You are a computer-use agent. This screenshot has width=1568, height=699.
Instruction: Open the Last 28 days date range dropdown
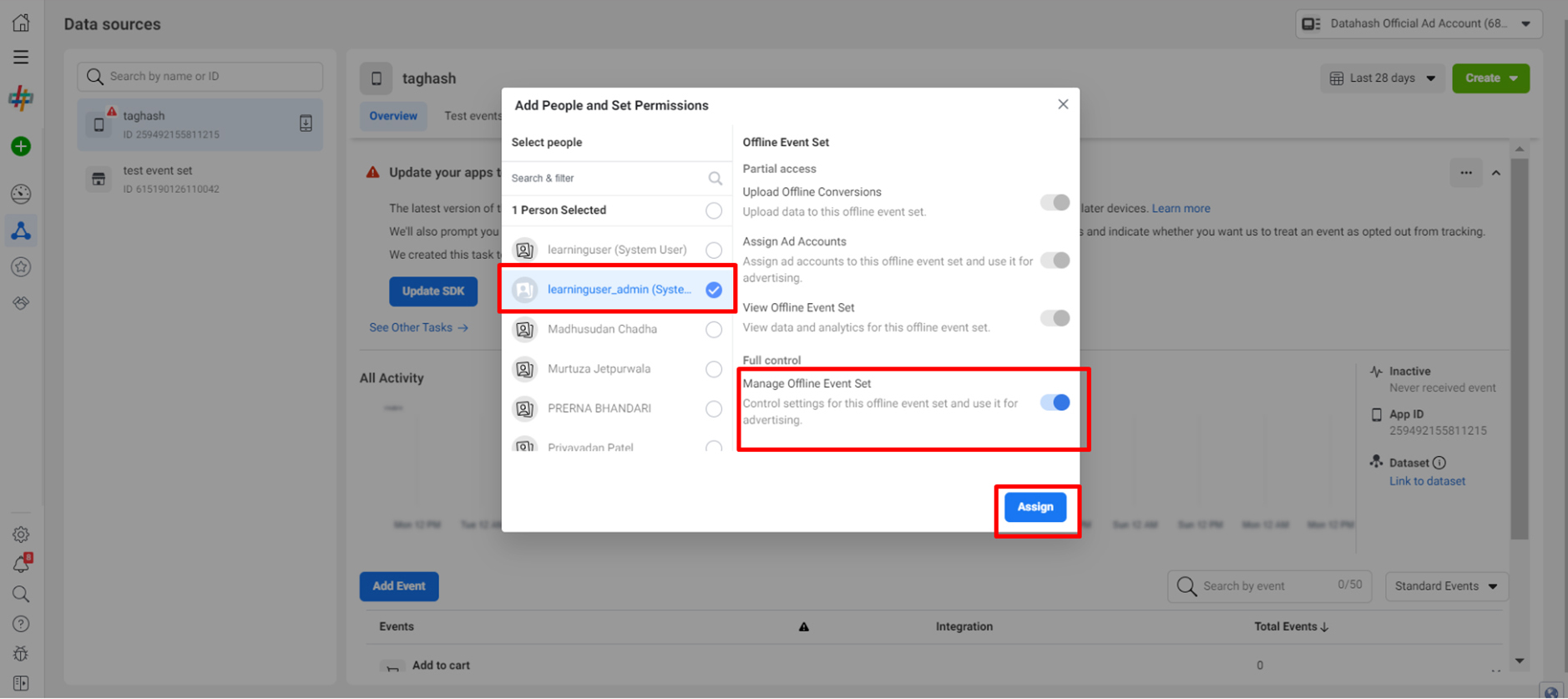(x=1383, y=78)
